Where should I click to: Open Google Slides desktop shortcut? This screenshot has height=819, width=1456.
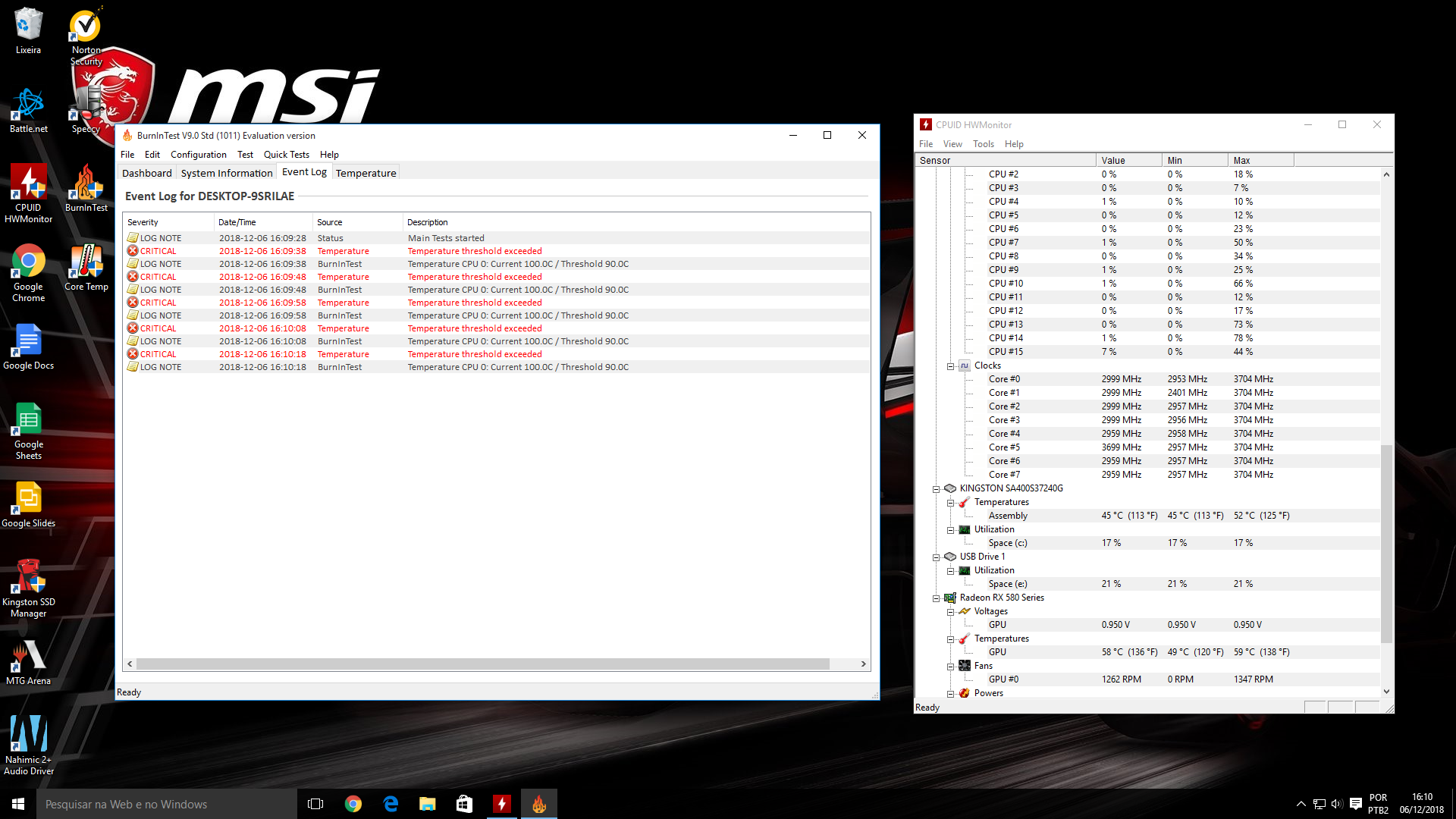28,504
